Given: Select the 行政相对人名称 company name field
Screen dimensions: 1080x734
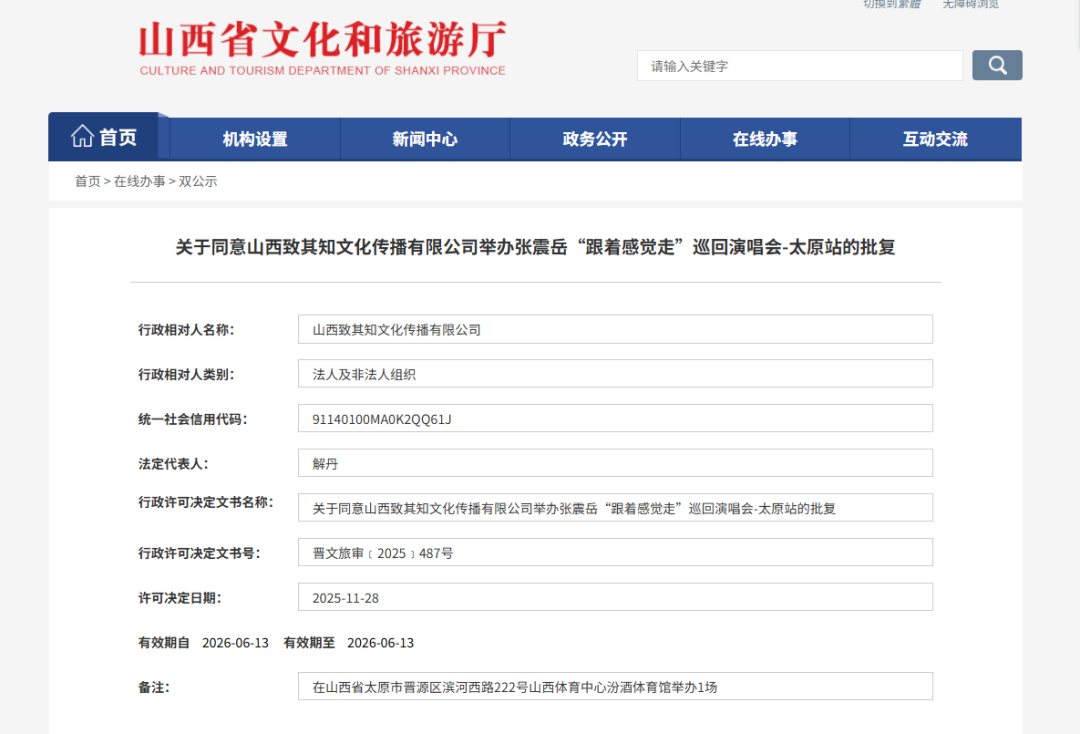Looking at the screenshot, I should tap(615, 328).
